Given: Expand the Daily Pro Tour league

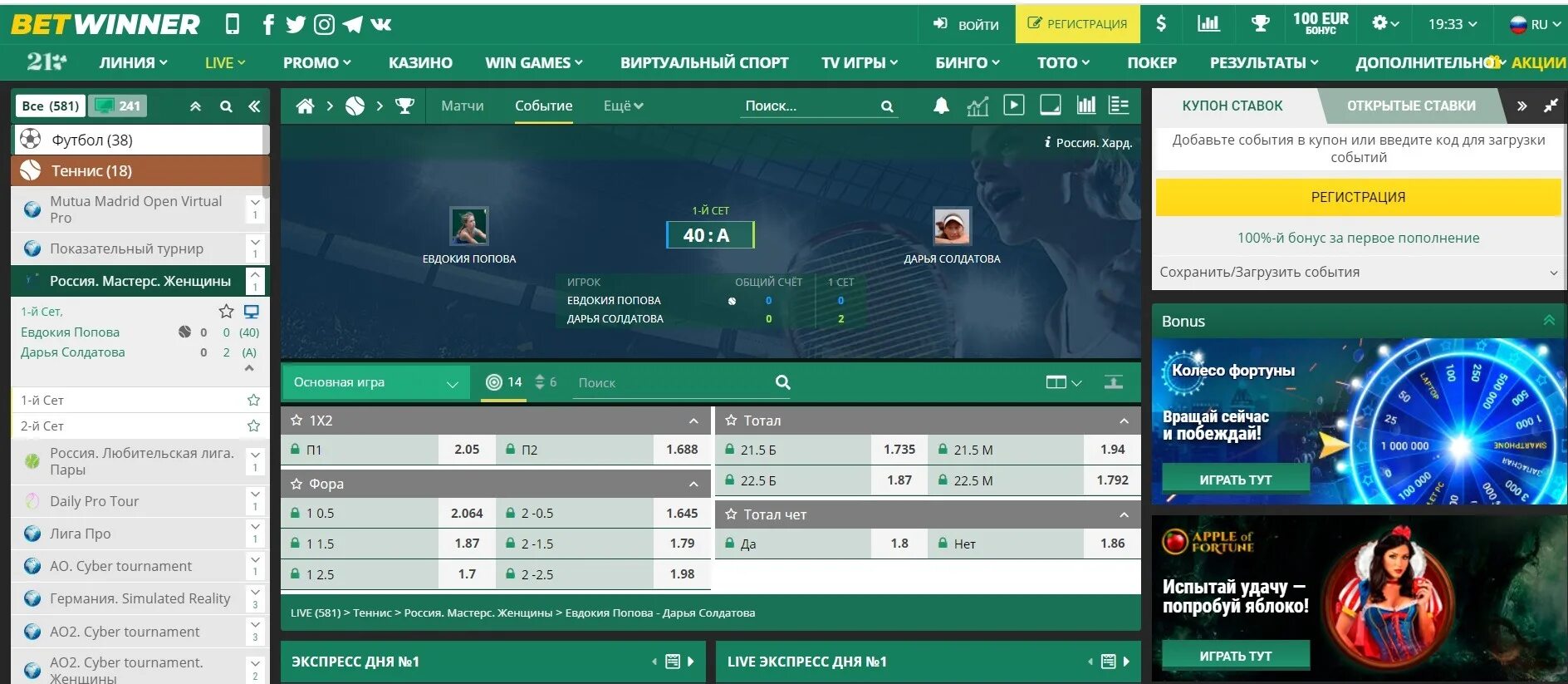Looking at the screenshot, I should click(x=255, y=501).
